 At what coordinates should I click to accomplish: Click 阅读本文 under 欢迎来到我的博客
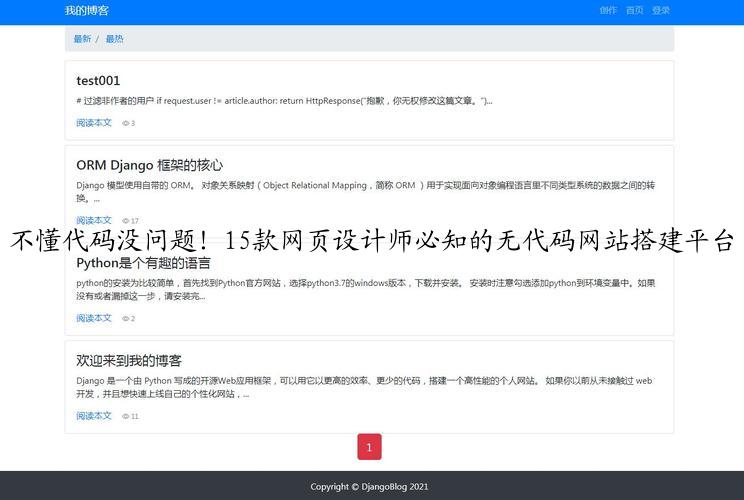[x=94, y=416]
